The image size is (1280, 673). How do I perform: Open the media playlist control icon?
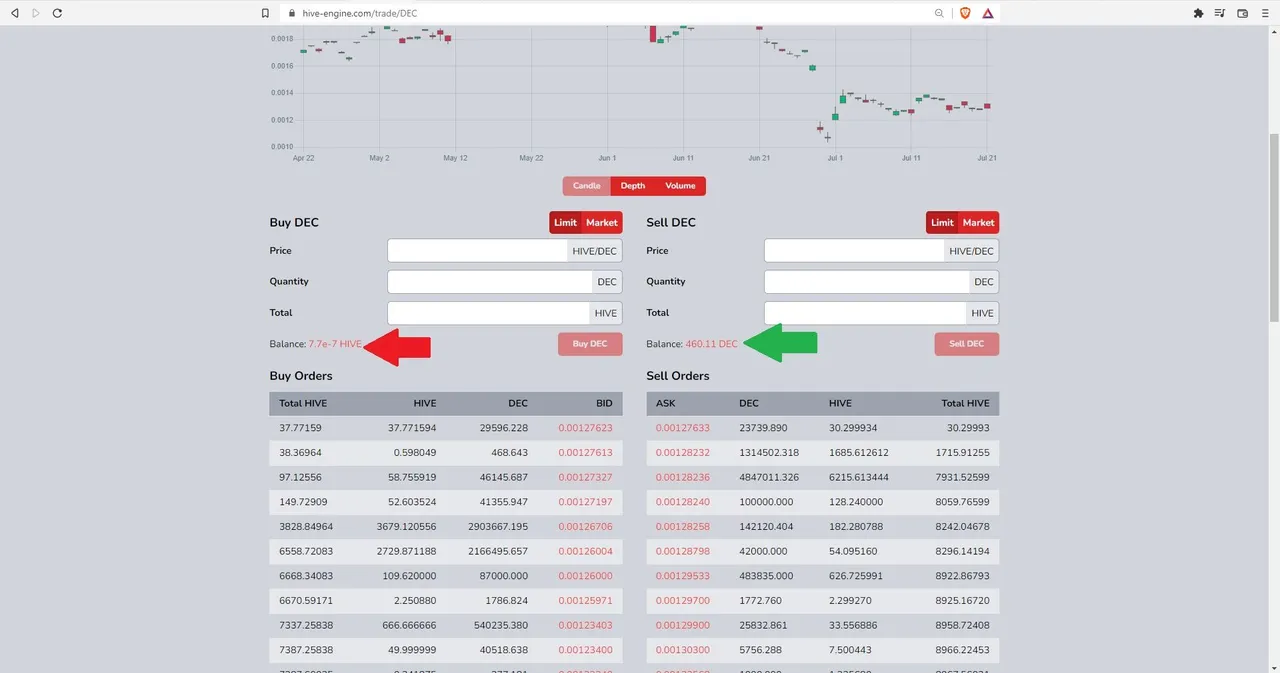pyautogui.click(x=1220, y=13)
